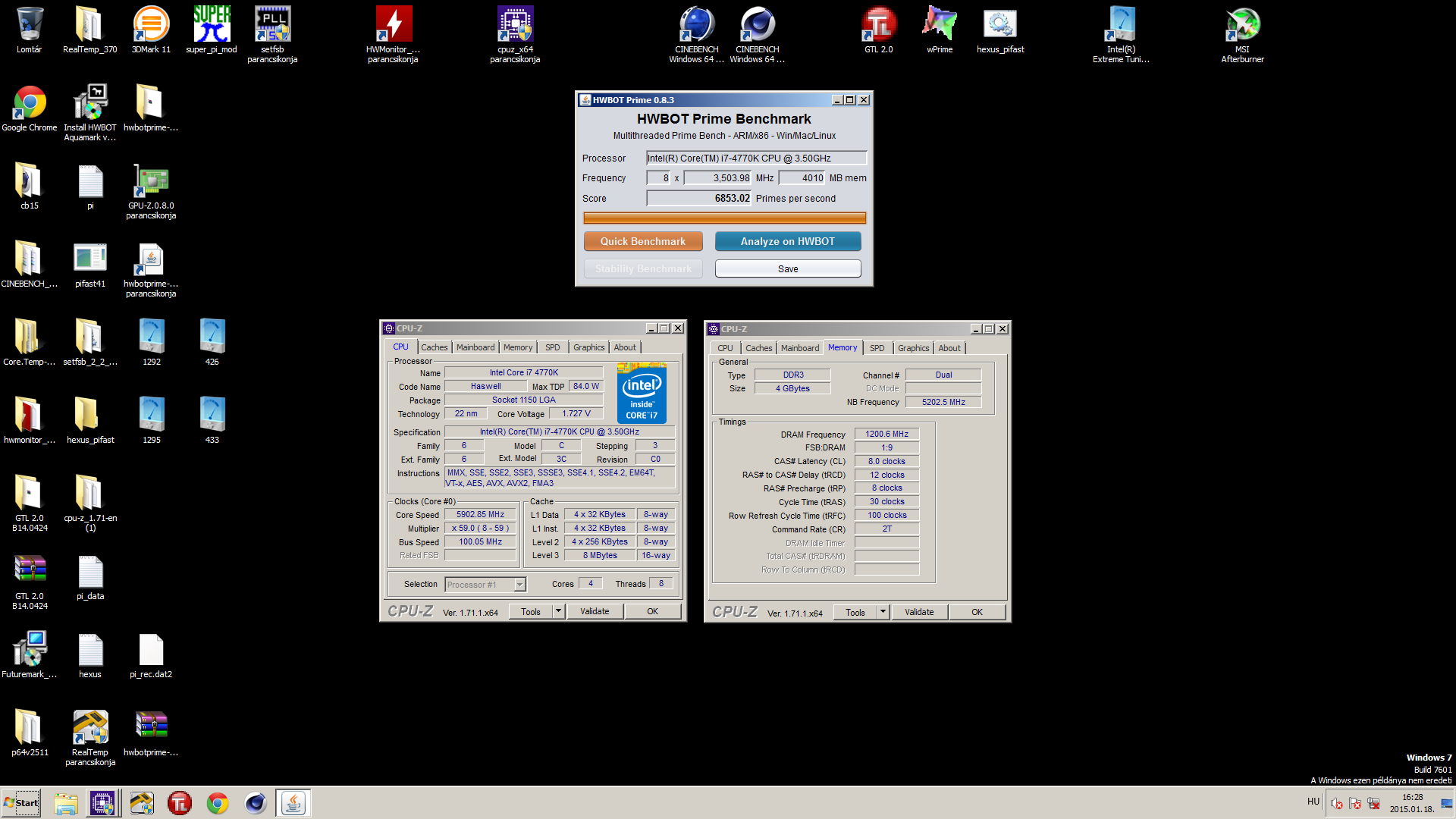Click the Intel Core i7 logo in CPU-Z

[x=642, y=394]
